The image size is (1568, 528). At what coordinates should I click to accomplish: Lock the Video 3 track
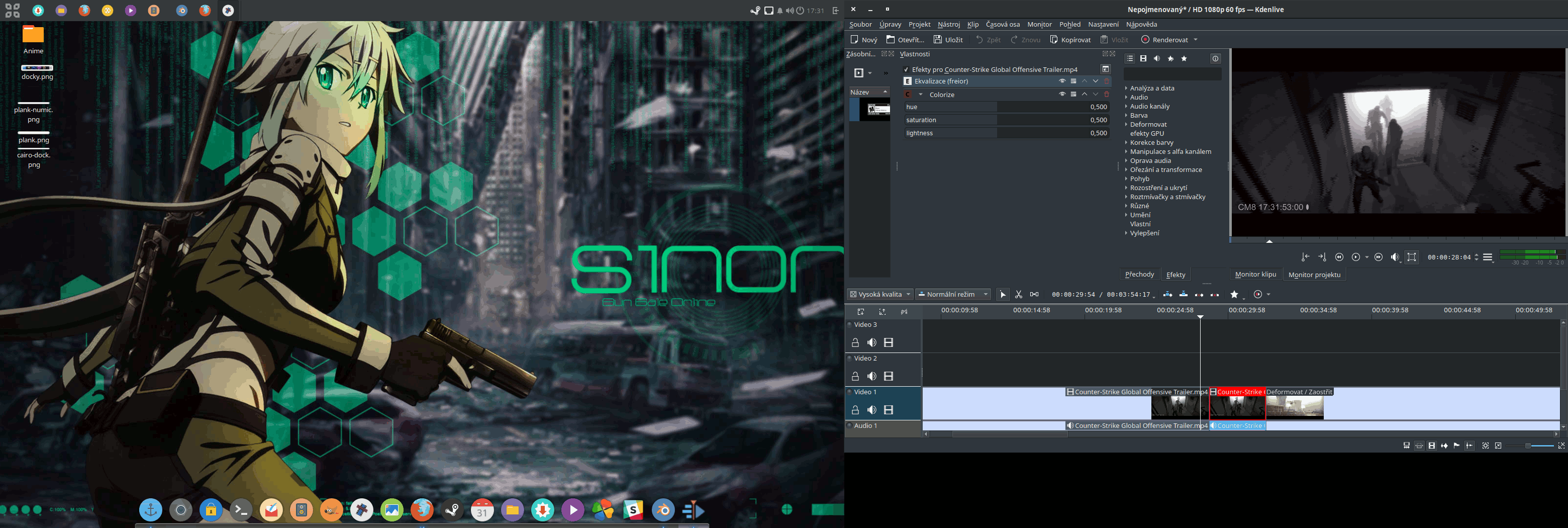point(855,343)
